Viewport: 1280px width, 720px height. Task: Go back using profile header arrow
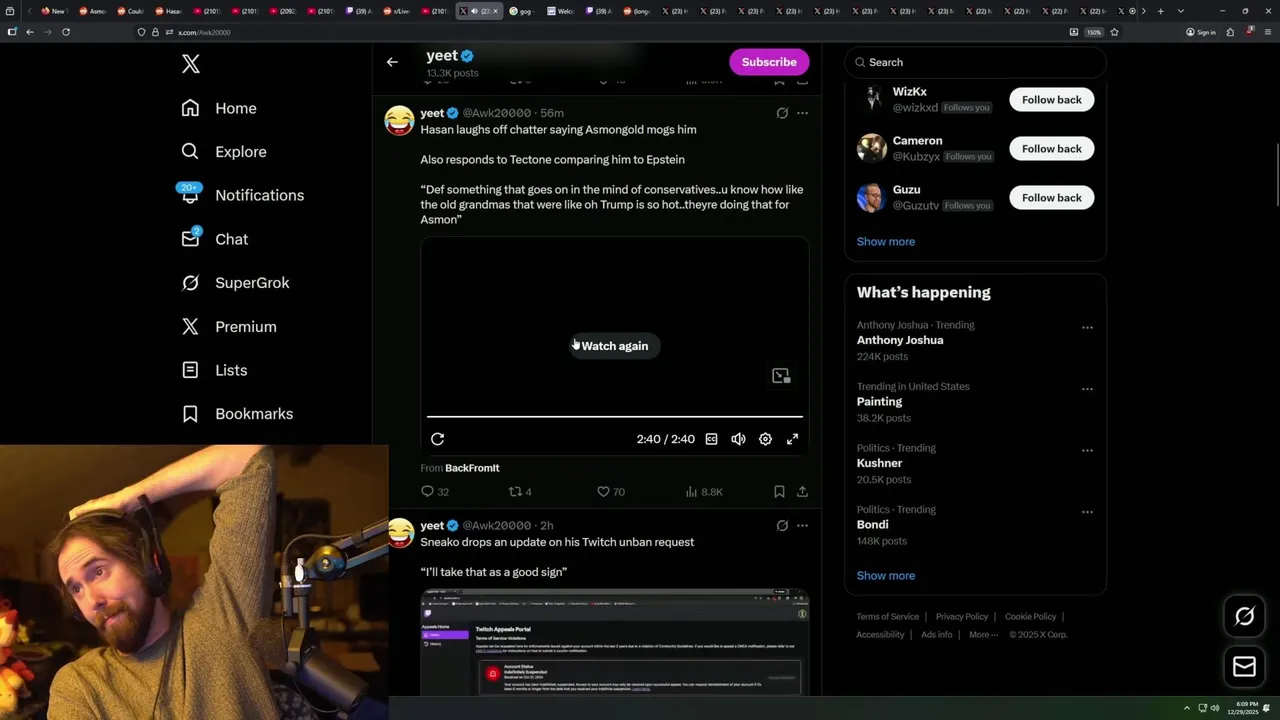(x=392, y=62)
